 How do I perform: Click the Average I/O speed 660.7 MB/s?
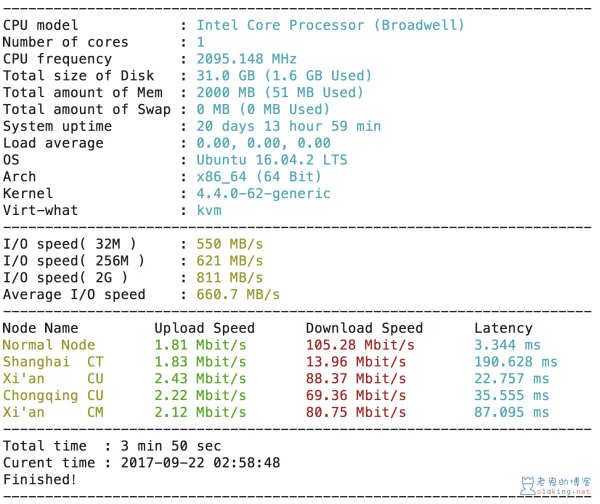[x=238, y=294]
